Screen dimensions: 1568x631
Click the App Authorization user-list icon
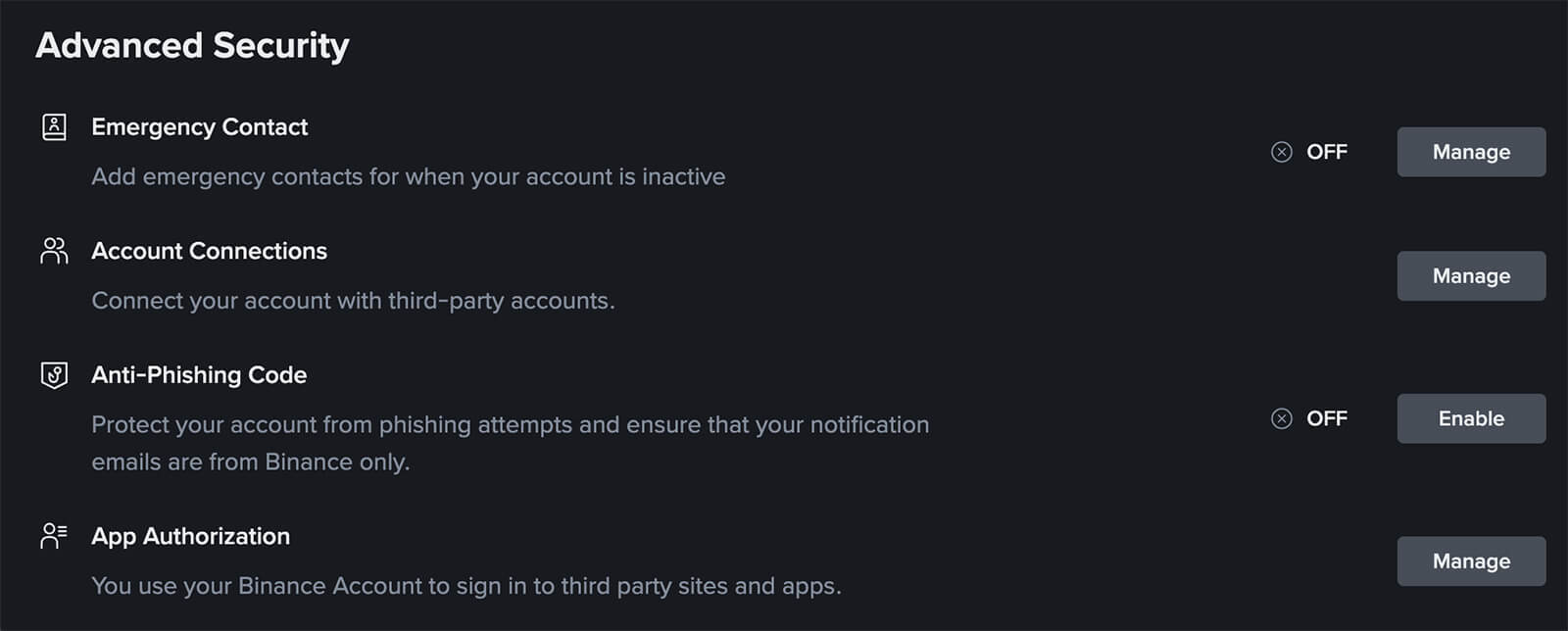click(x=54, y=536)
